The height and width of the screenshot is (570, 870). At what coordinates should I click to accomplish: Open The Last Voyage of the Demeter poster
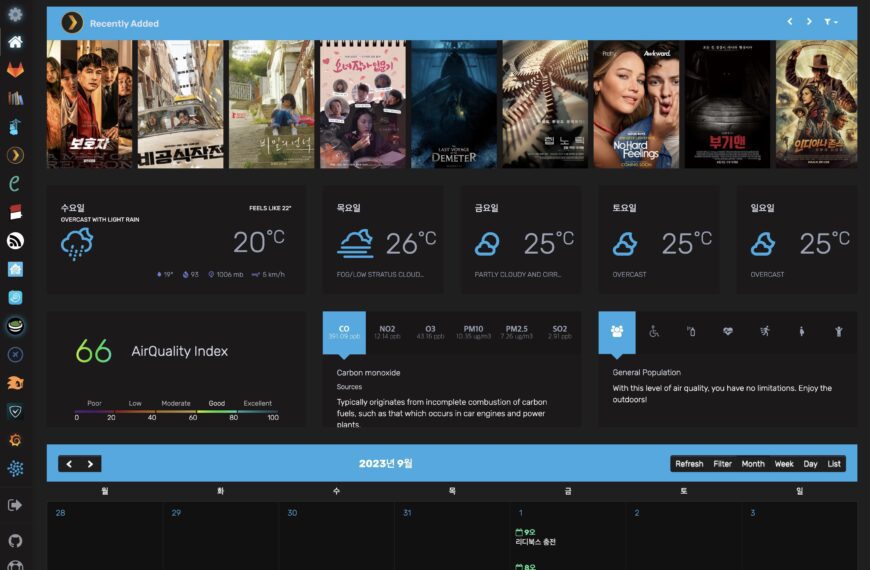[x=454, y=104]
